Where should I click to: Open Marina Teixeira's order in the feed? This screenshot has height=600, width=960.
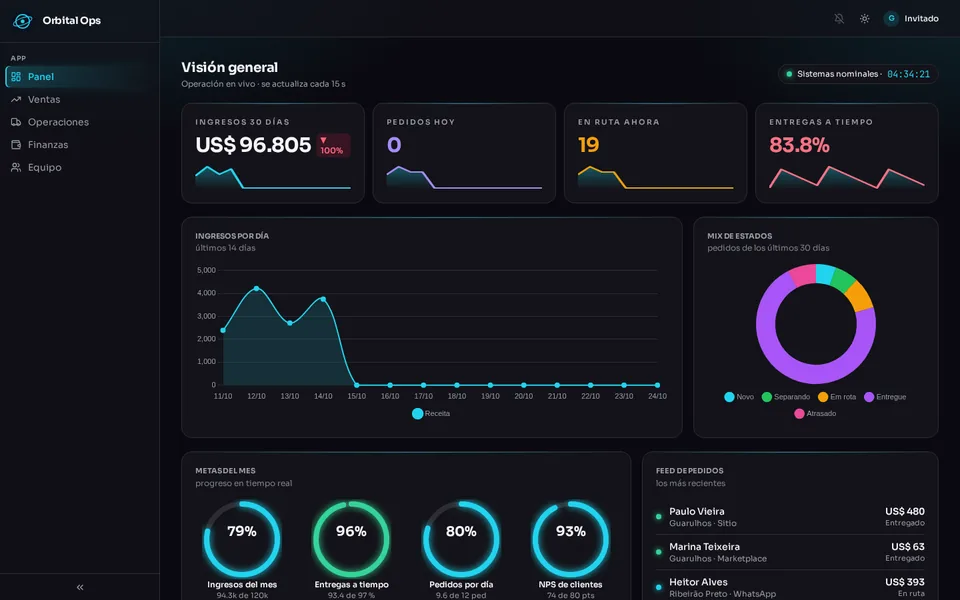click(790, 552)
